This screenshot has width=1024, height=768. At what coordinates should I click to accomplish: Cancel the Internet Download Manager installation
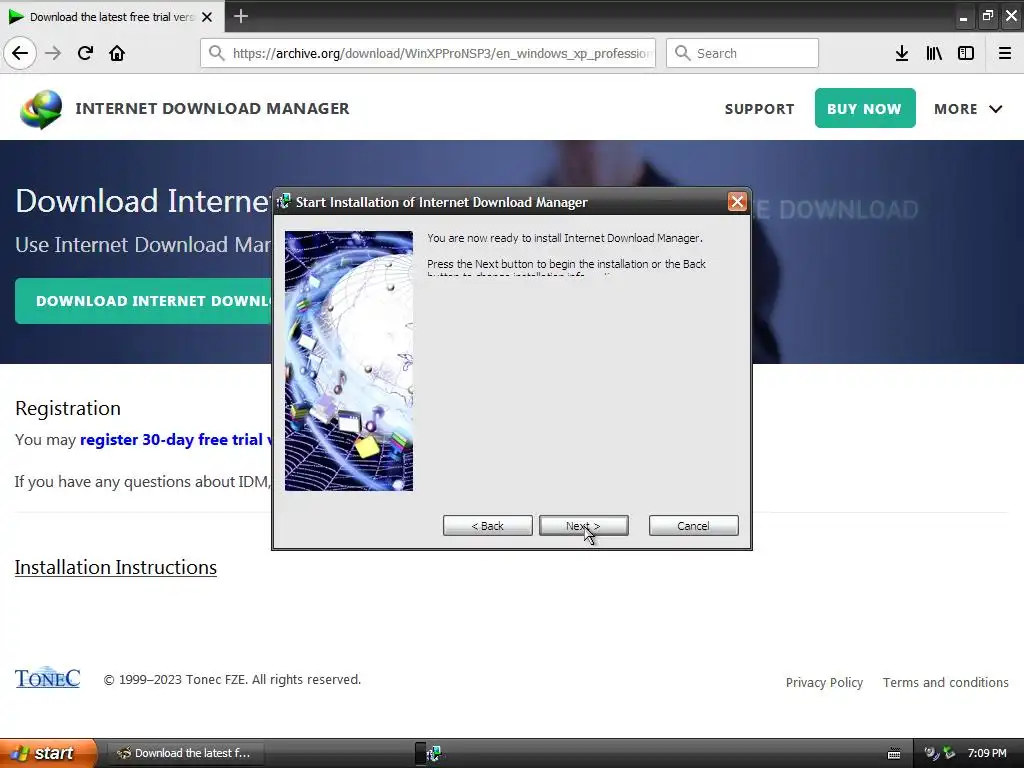(x=694, y=526)
